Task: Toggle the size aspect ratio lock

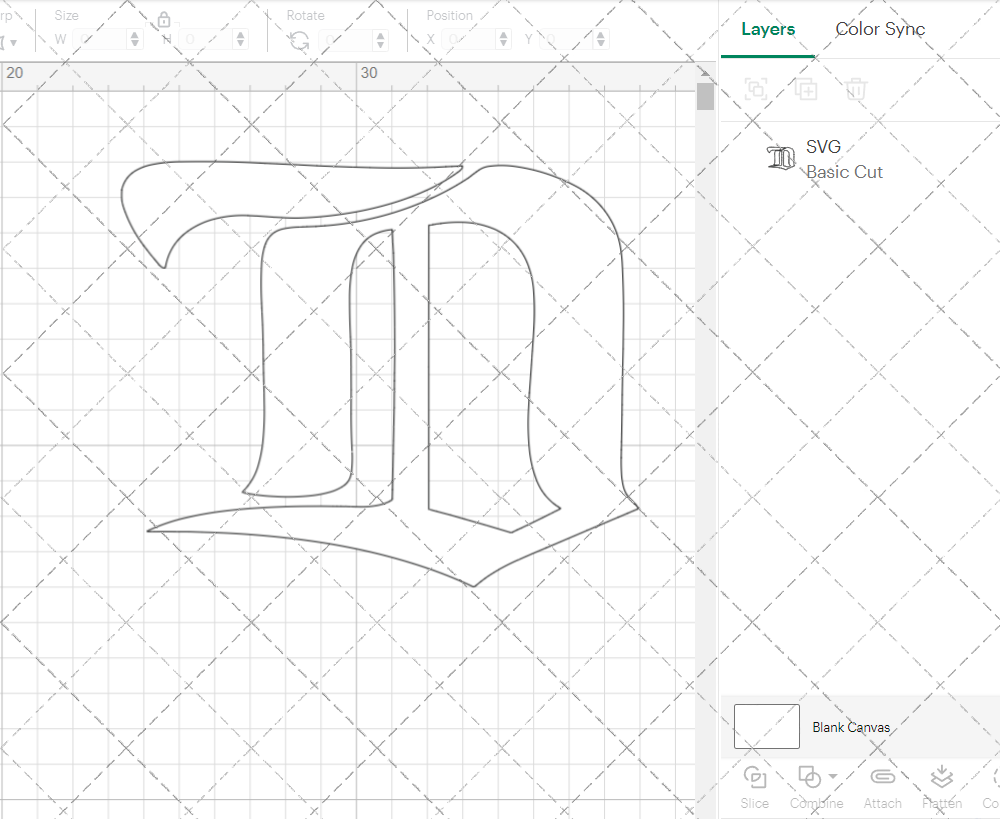Action: coord(164,20)
